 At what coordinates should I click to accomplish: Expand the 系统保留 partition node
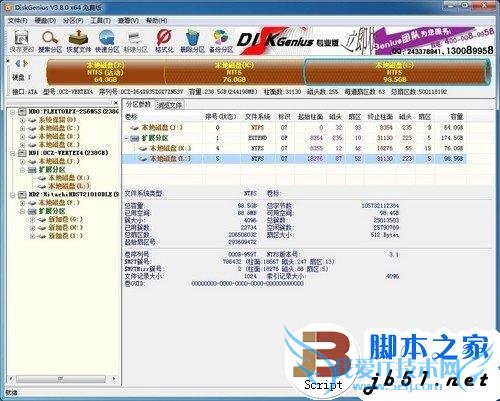pos(22,120)
